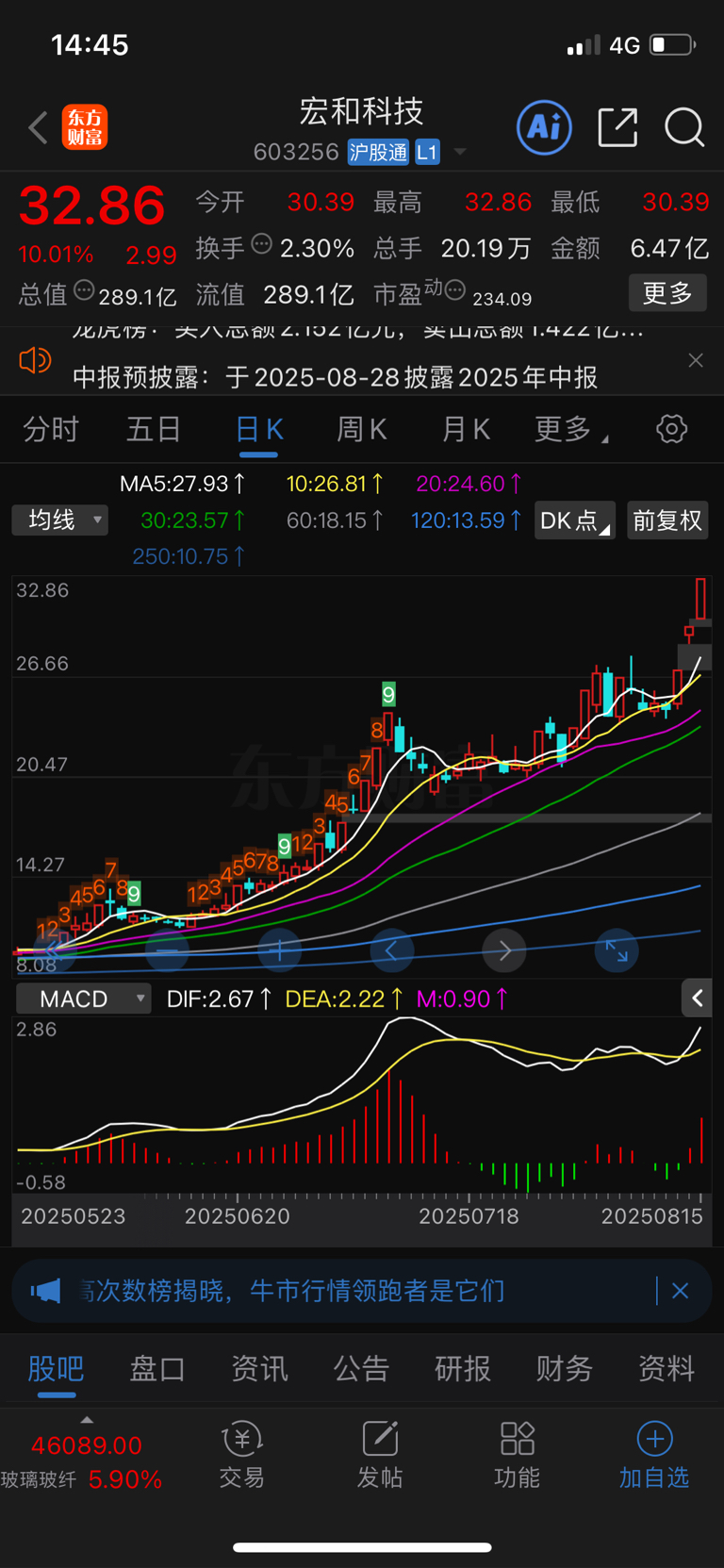Tap the 更多 quote details button

667,293
